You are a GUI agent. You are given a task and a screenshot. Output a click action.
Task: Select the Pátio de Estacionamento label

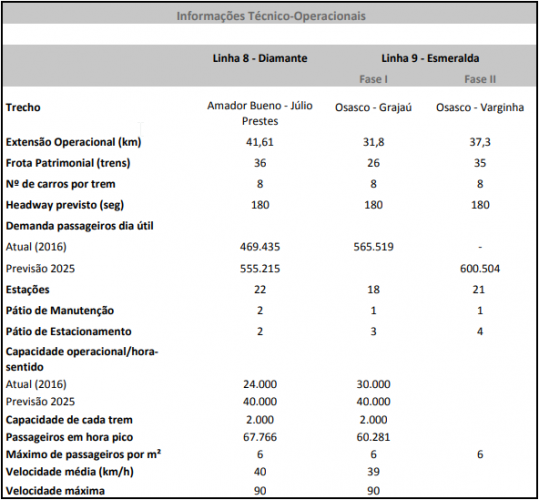tap(68, 331)
